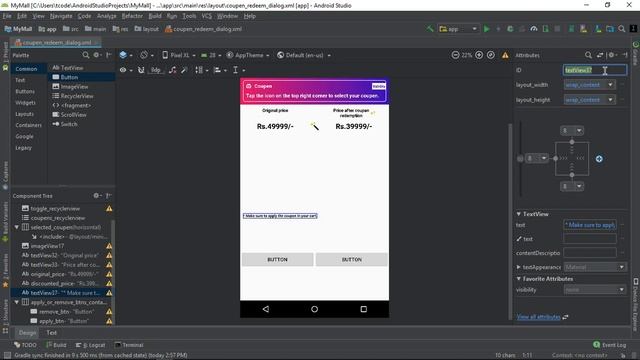Click the View all attributes link
Image resolution: width=640 pixels, height=360 pixels.
coord(538,317)
